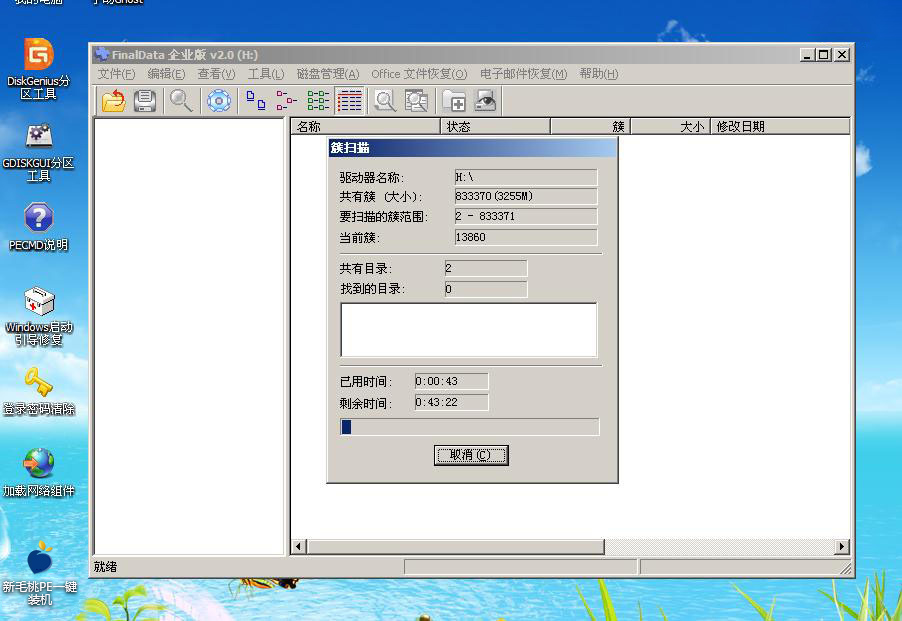Minimize the FinalData window
Screen dimensions: 902x621
808,55
